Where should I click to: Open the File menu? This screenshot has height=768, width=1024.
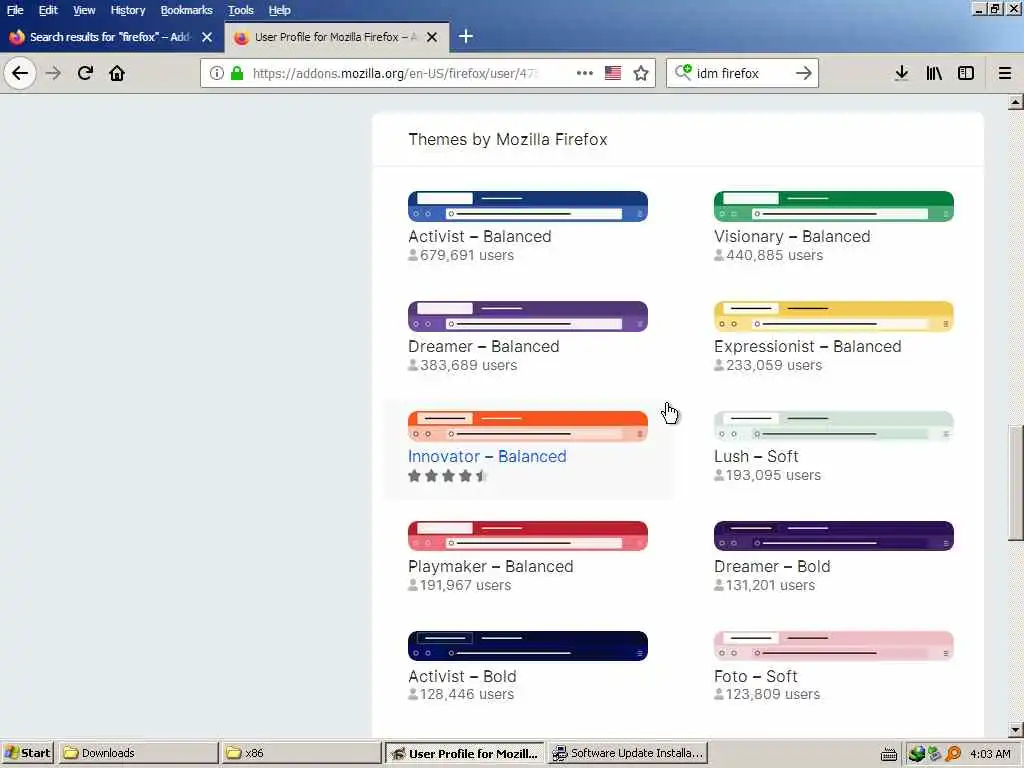pos(15,10)
